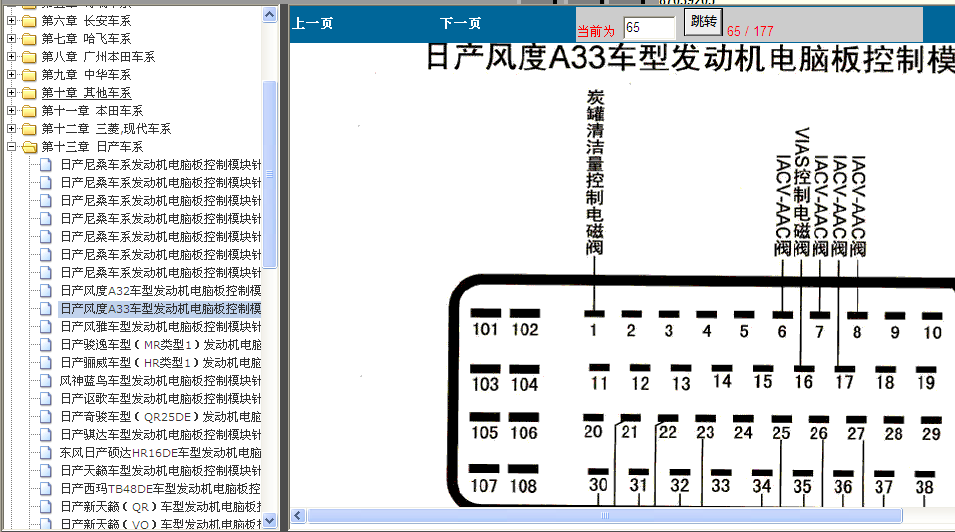Open 日产讴歌车型发动机电脑板控制模块针 page

pyautogui.click(x=160, y=399)
